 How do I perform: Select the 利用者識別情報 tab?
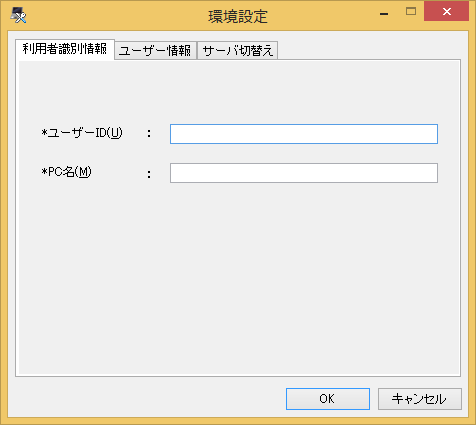65,49
